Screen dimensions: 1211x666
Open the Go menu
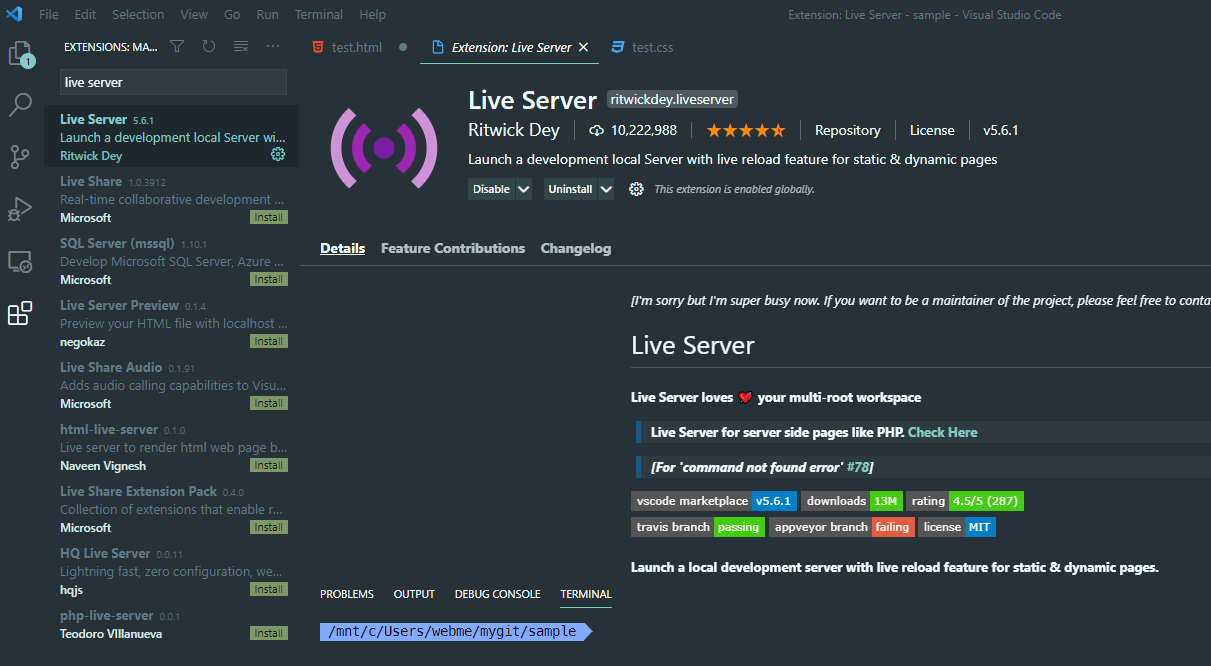coord(232,14)
